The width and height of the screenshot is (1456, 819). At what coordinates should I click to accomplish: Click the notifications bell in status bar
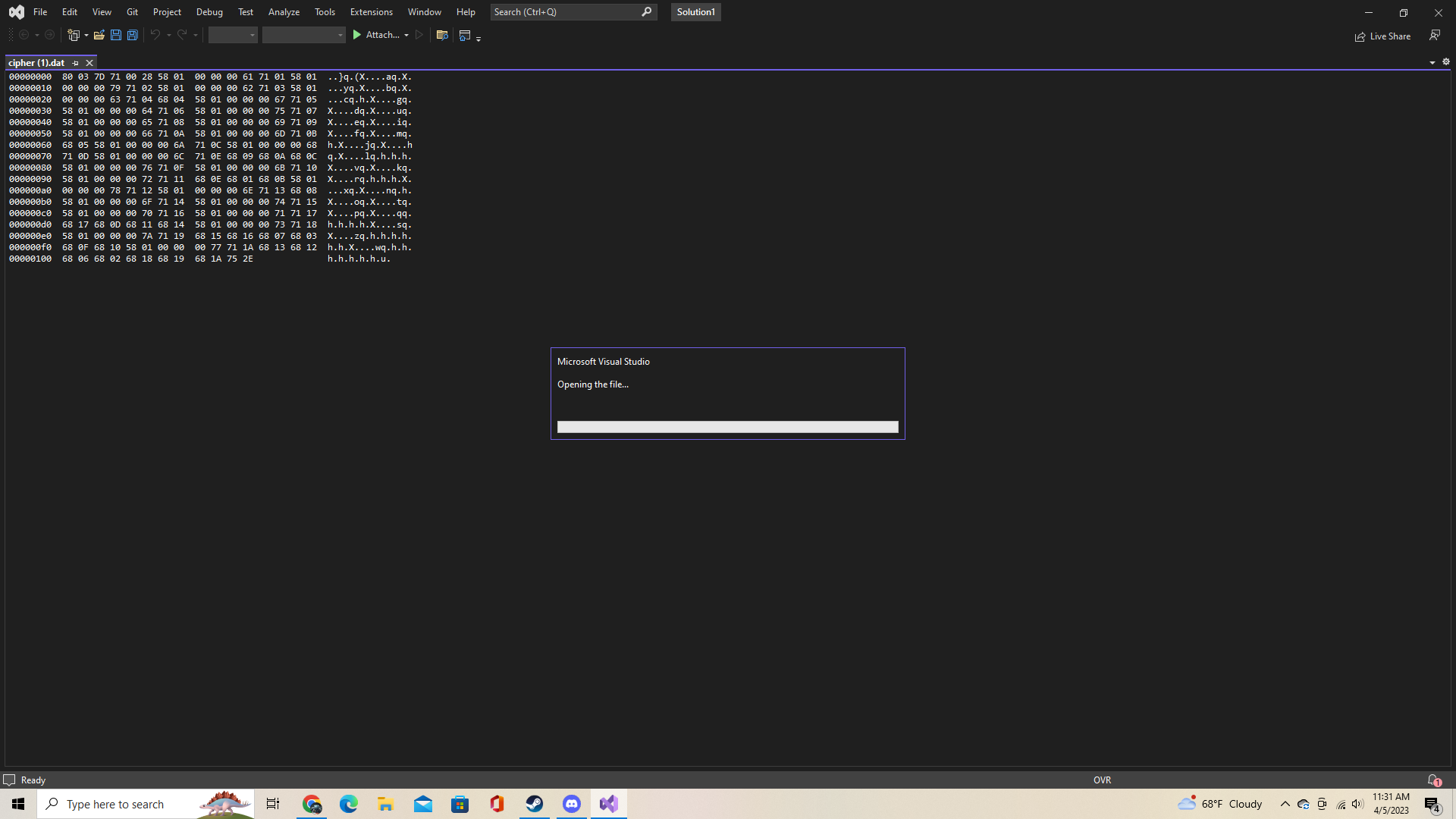click(x=1432, y=780)
